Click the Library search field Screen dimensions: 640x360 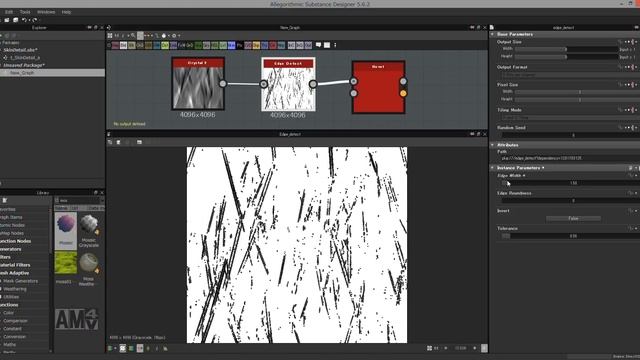80,200
